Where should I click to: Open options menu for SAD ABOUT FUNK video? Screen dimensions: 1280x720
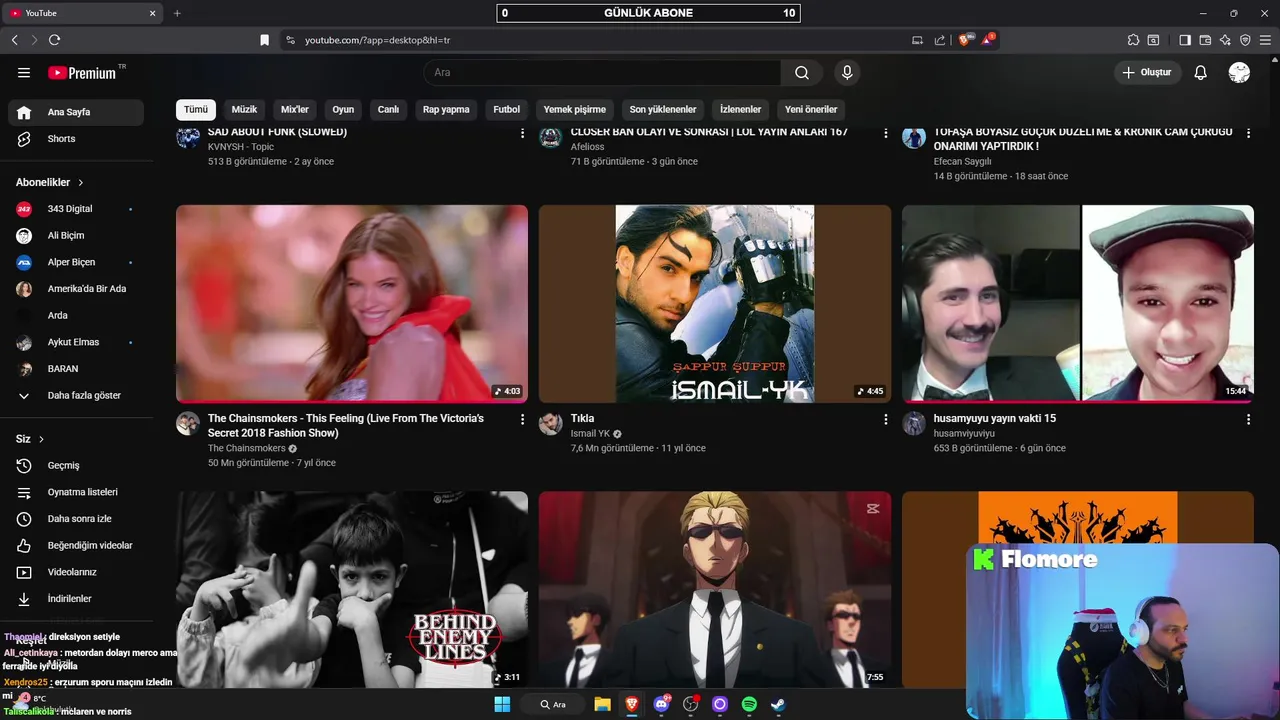point(522,133)
